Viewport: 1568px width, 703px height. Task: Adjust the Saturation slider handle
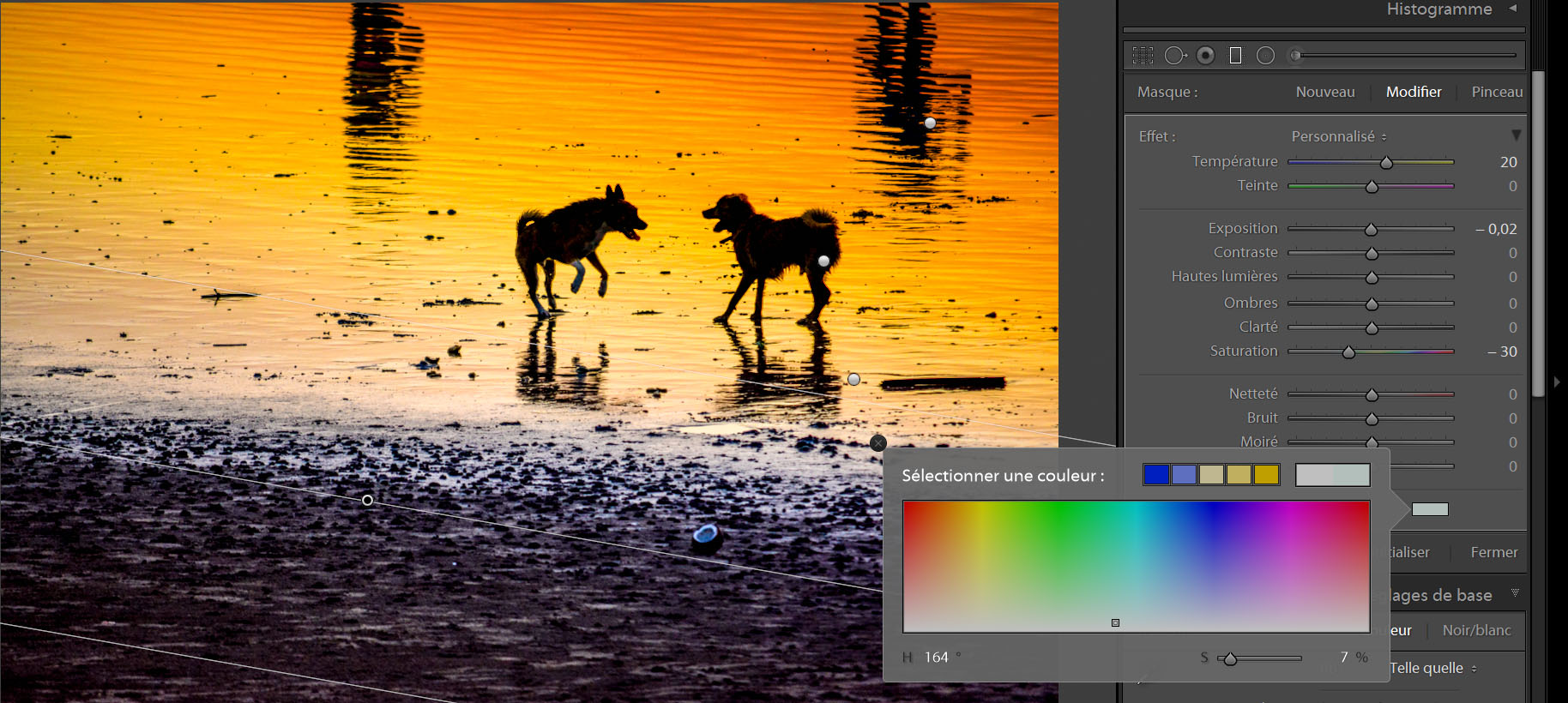[x=1348, y=352]
